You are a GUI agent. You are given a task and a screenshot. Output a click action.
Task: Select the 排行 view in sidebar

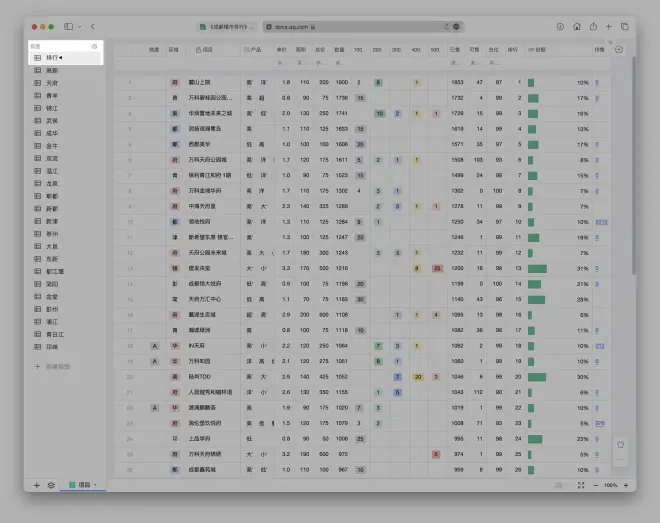tap(54, 58)
